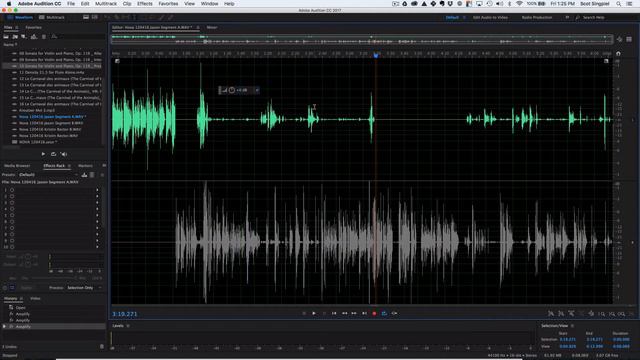Open the Effects menu

[x=144, y=4]
